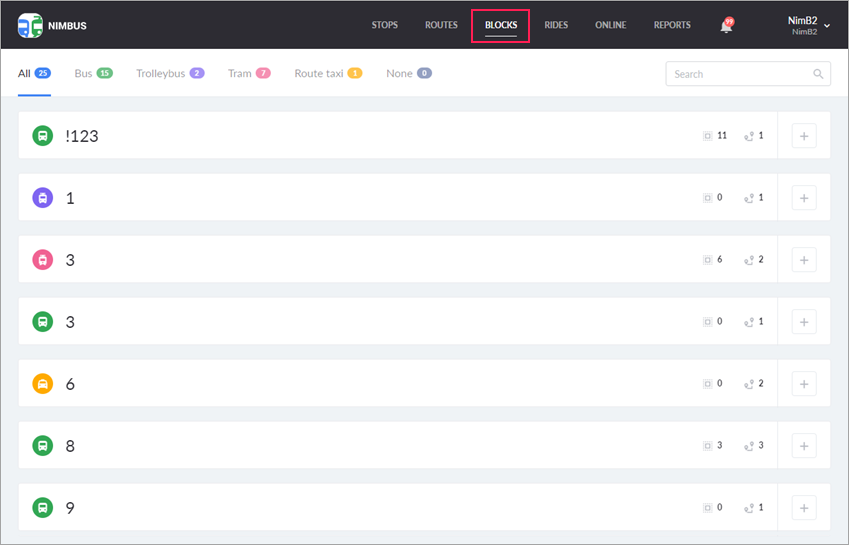
Task: Click the schedules count icon on route !123
Action: click(749, 136)
